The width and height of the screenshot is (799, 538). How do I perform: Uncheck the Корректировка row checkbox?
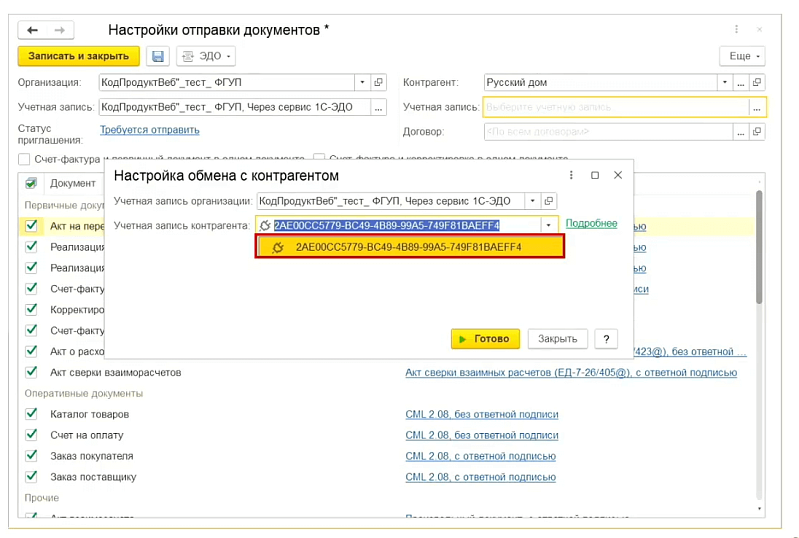(x=31, y=309)
